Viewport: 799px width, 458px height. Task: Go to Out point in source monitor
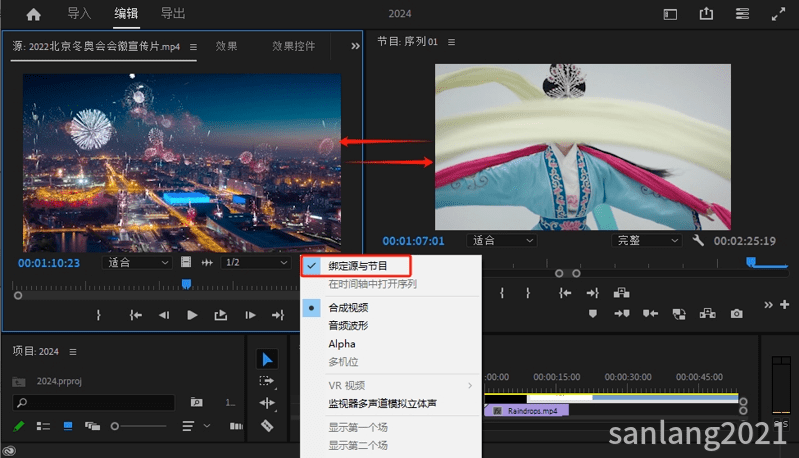click(278, 315)
